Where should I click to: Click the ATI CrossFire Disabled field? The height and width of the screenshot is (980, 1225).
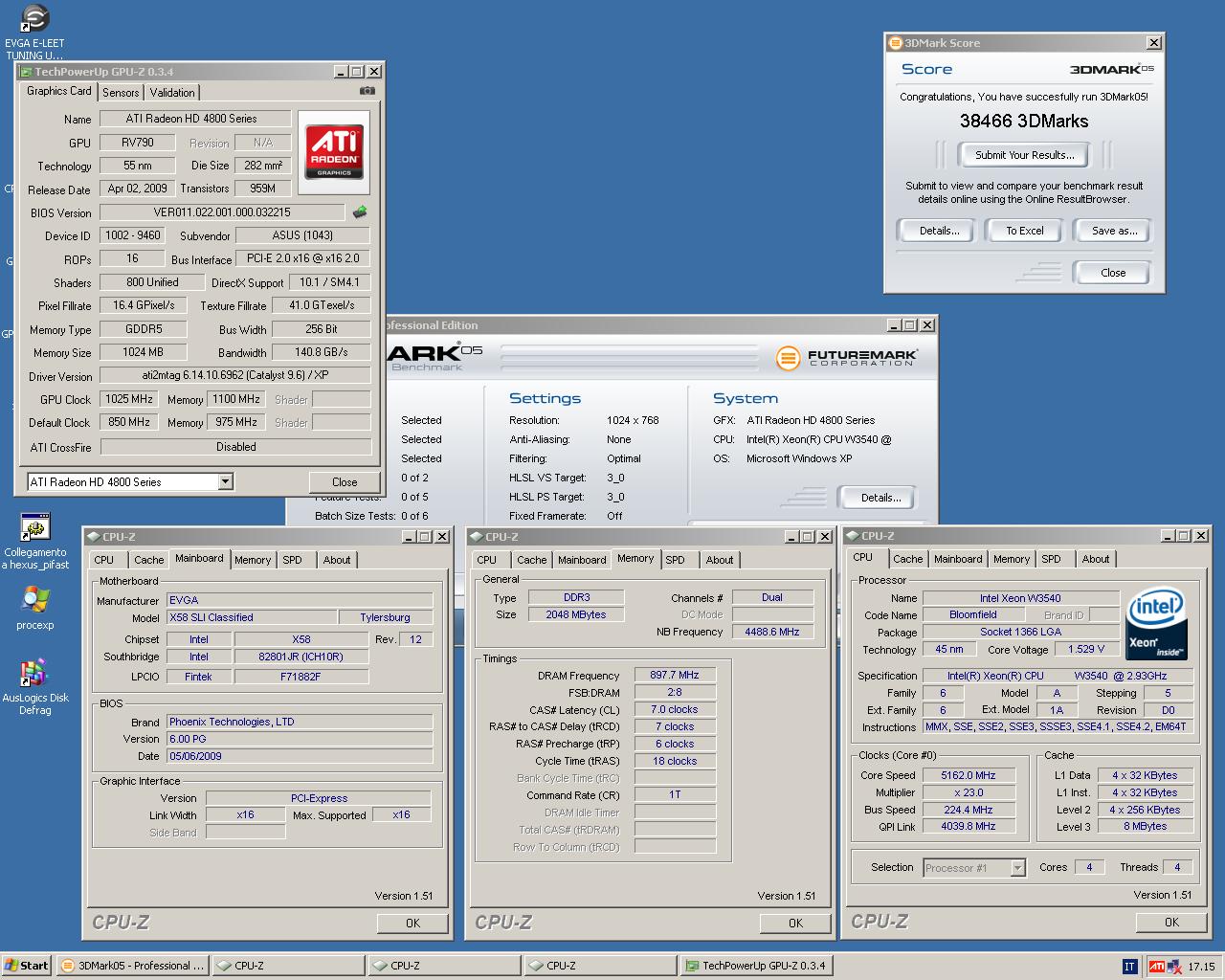235,446
